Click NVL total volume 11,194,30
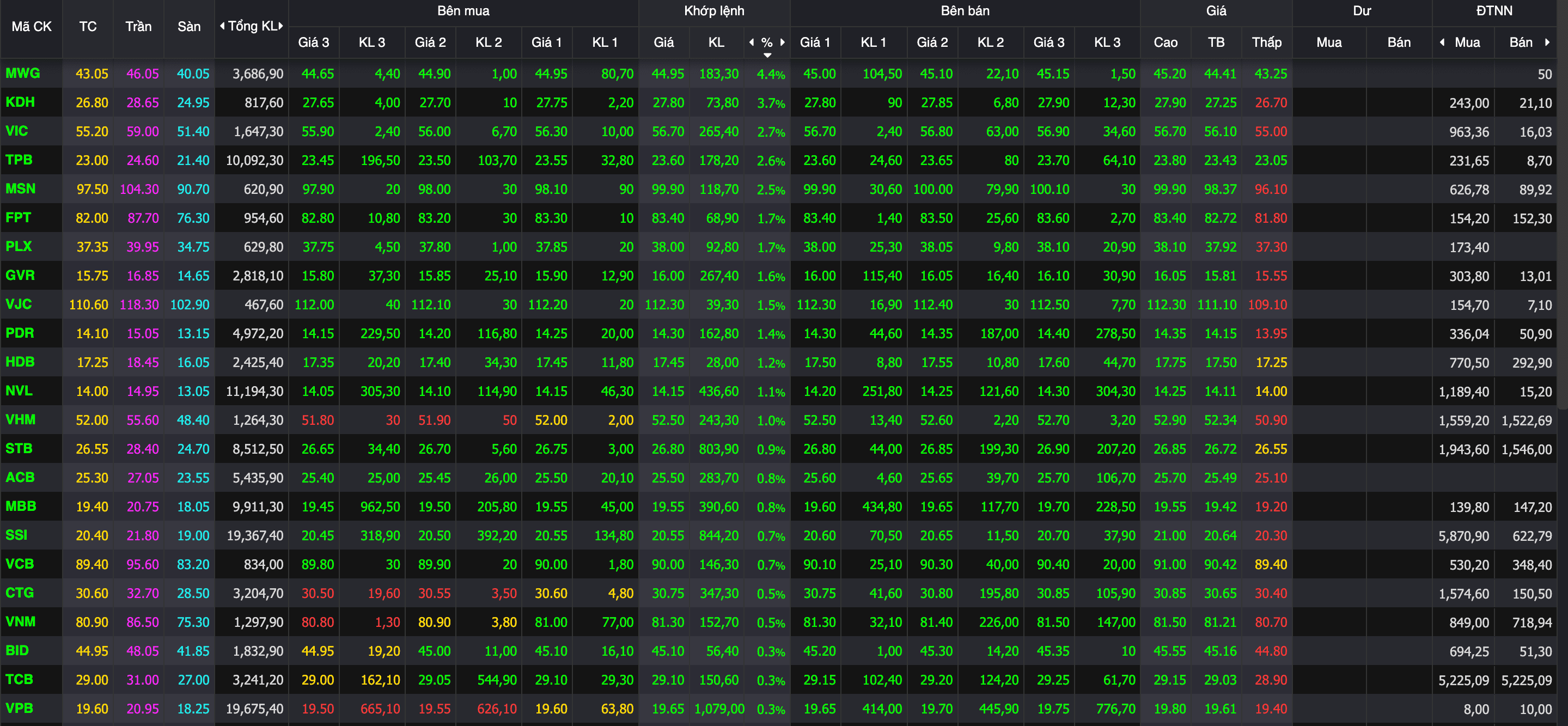Screen dimensions: 1568x726 tap(255, 391)
